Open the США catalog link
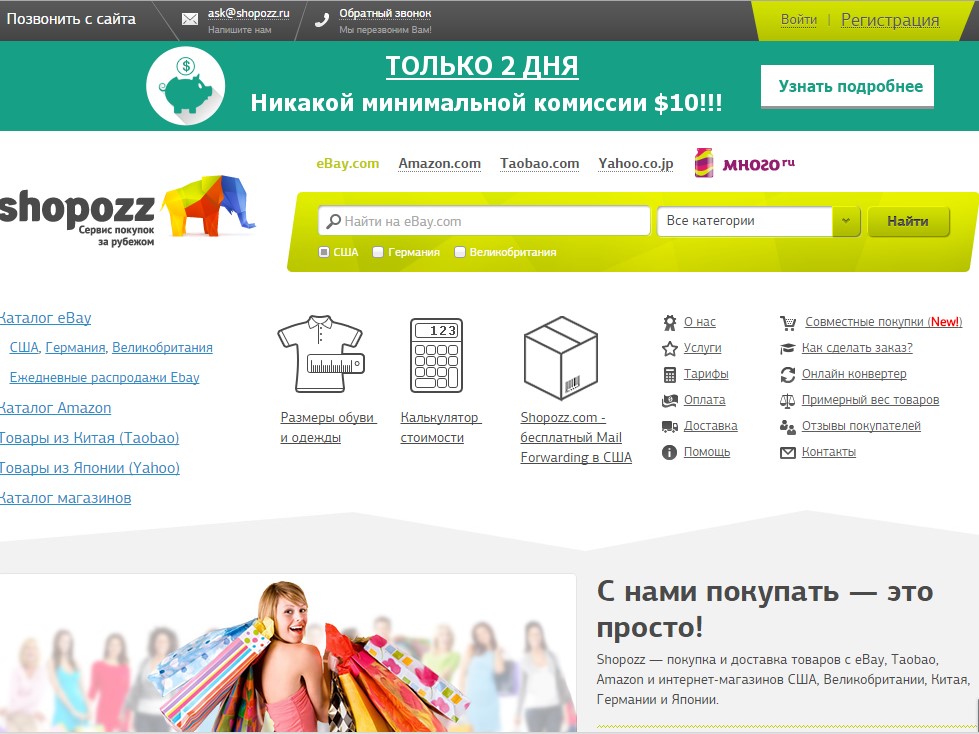The image size is (979, 734). point(24,348)
